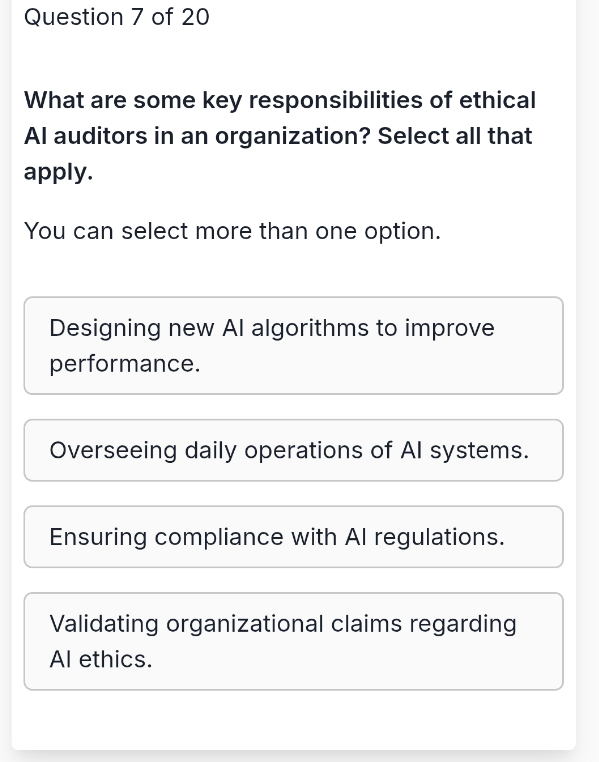Image resolution: width=599 pixels, height=762 pixels.
Task: Click the word 'Designing' in the first answer
Action: click(105, 329)
